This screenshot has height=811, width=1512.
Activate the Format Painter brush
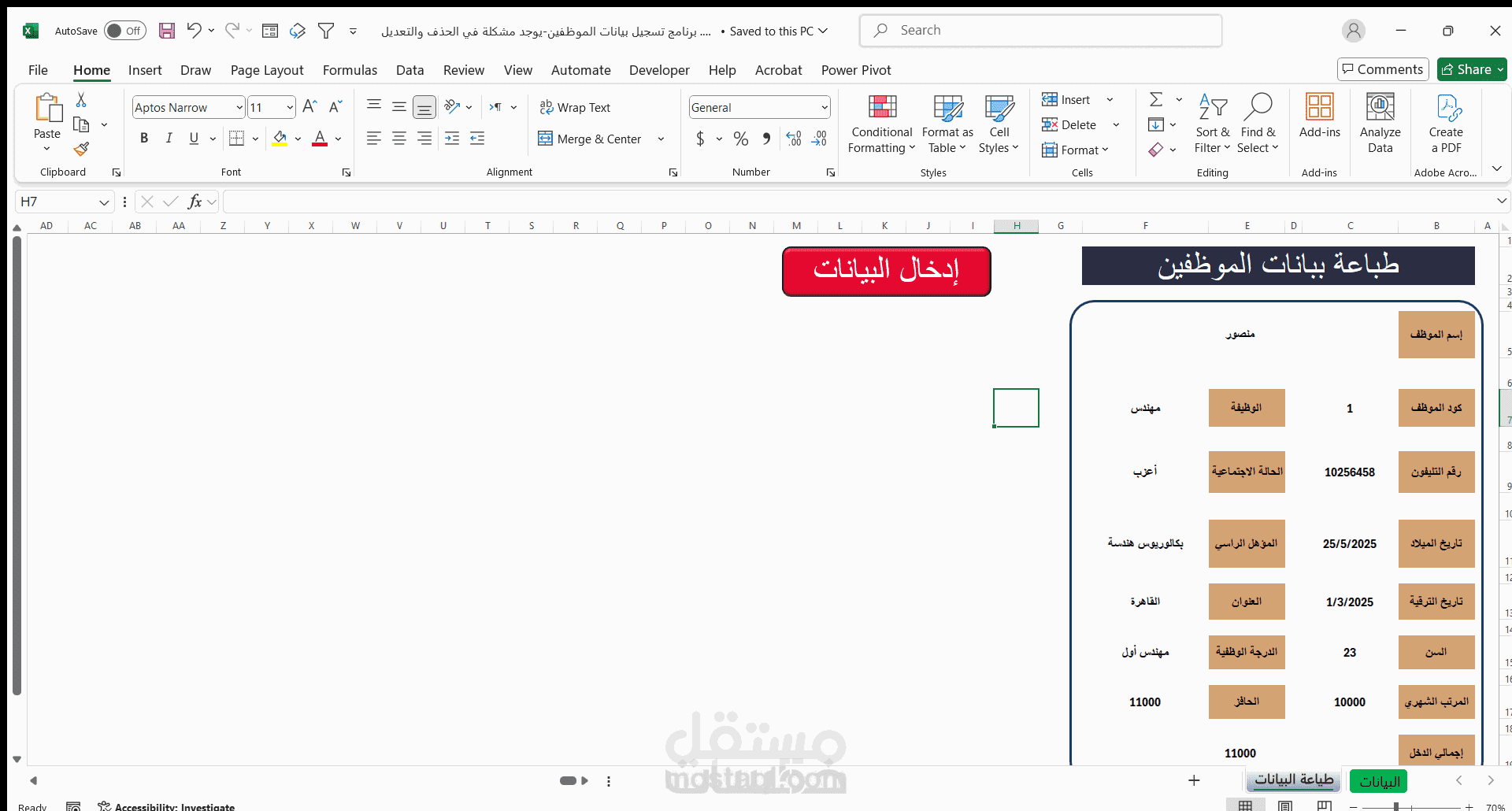point(81,149)
